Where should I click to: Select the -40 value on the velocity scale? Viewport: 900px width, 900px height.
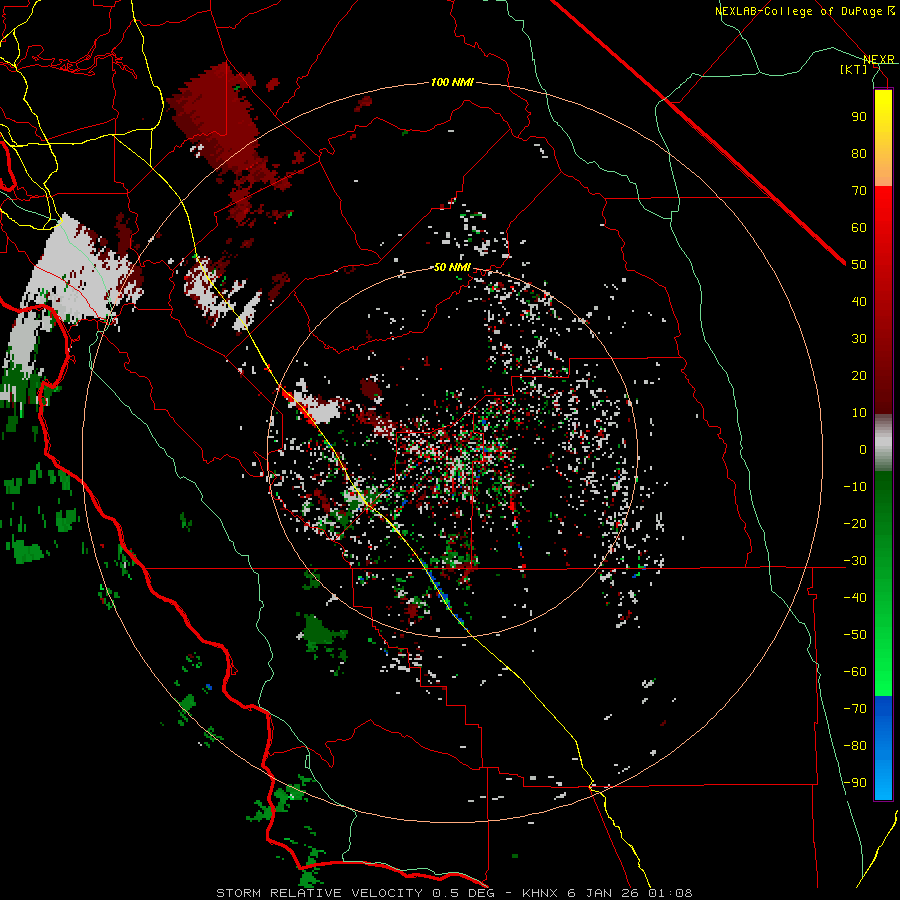pos(855,598)
